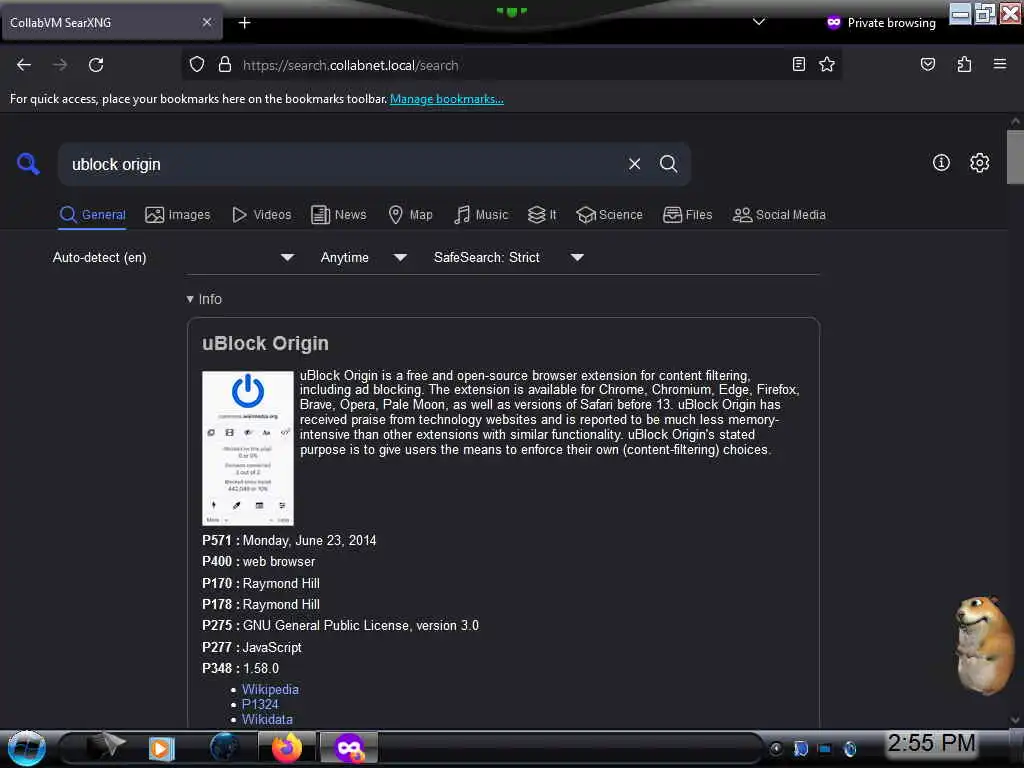Screen dimensions: 1024x768
Task: Open the Auto-detect (en) language dropdown
Action: [x=173, y=257]
